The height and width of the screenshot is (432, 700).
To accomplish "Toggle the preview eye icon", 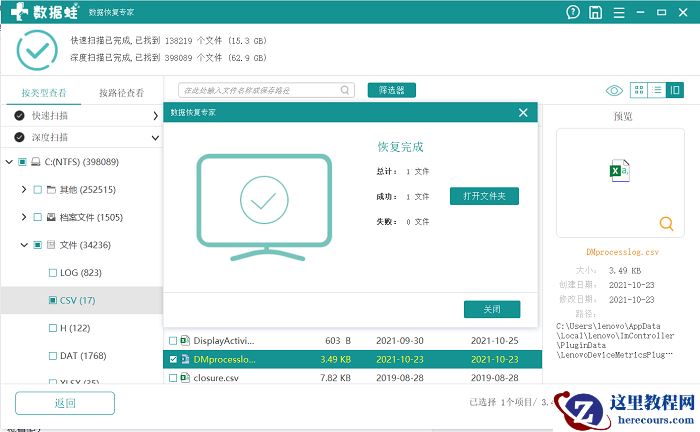I will point(614,91).
